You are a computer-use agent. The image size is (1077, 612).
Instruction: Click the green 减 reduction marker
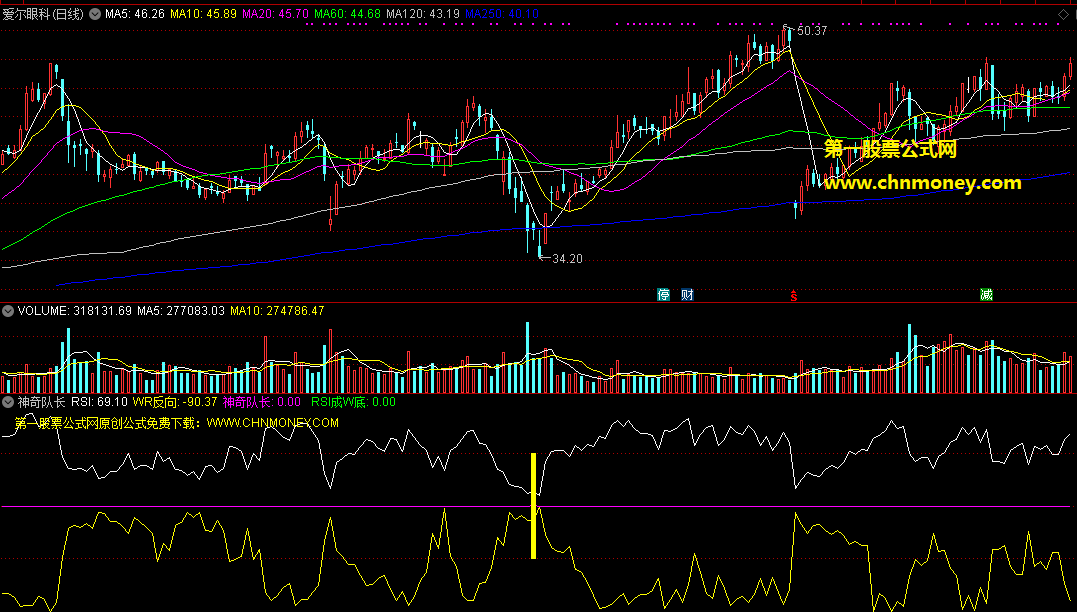tap(986, 295)
